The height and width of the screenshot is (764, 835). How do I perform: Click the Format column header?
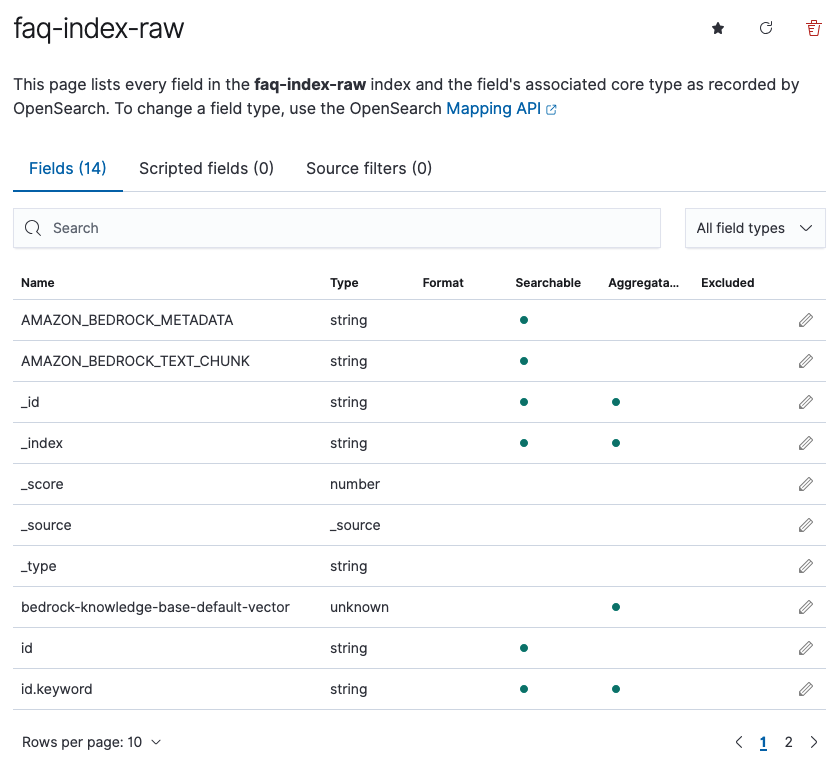pyautogui.click(x=443, y=283)
